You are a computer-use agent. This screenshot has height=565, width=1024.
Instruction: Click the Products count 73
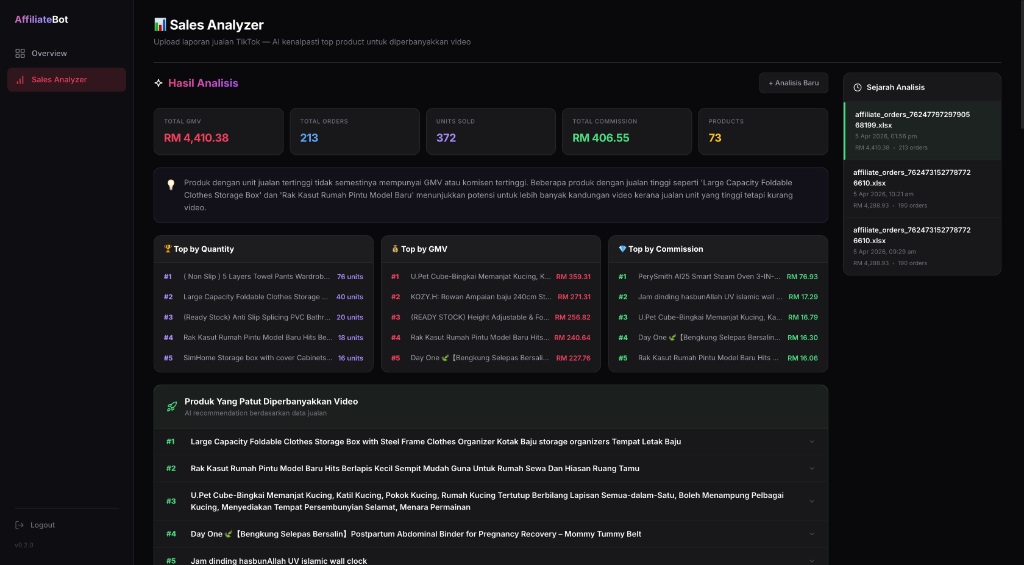(714, 138)
